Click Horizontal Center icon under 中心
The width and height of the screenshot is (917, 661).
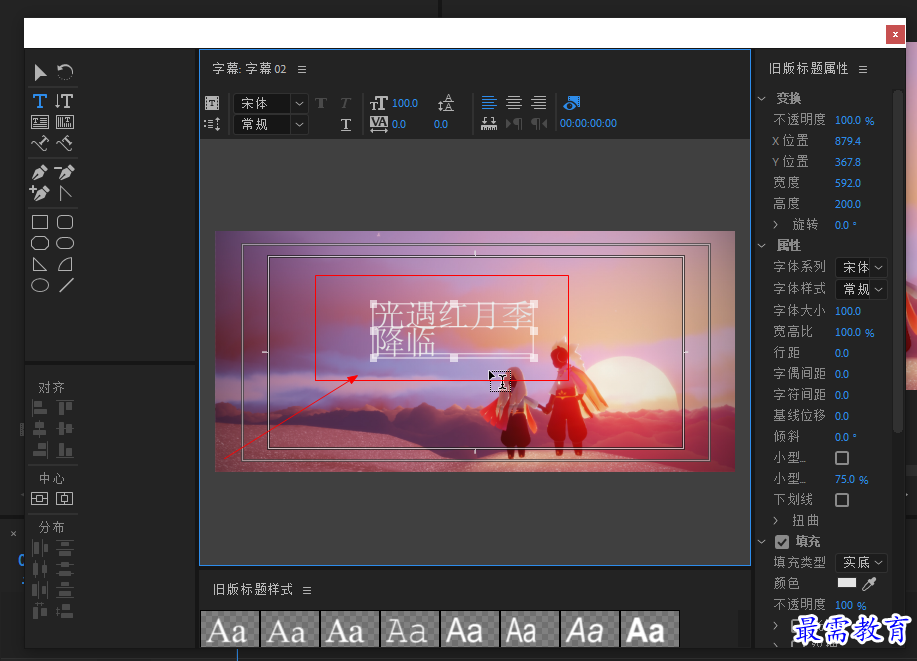click(40, 498)
